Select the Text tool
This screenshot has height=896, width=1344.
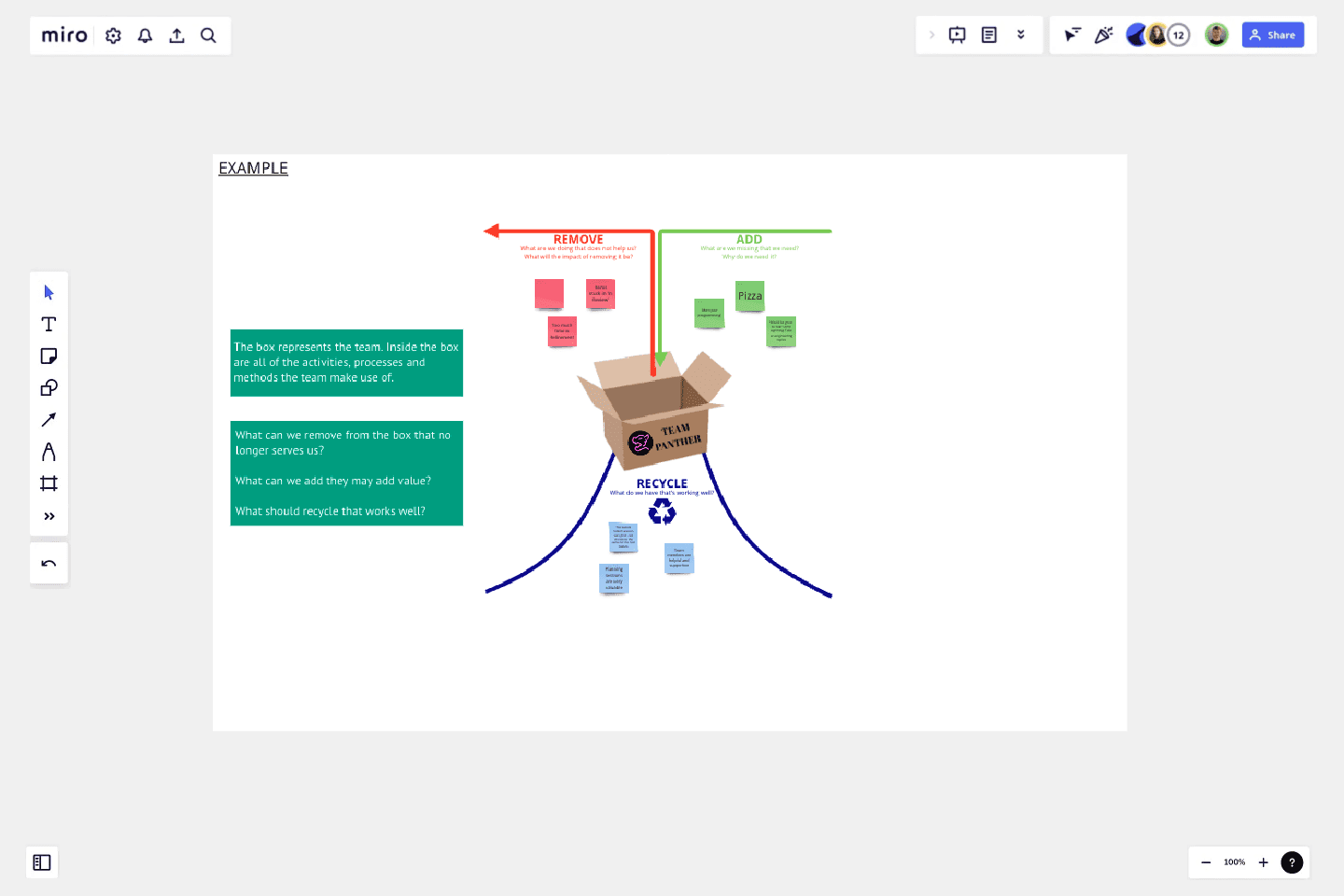click(49, 324)
